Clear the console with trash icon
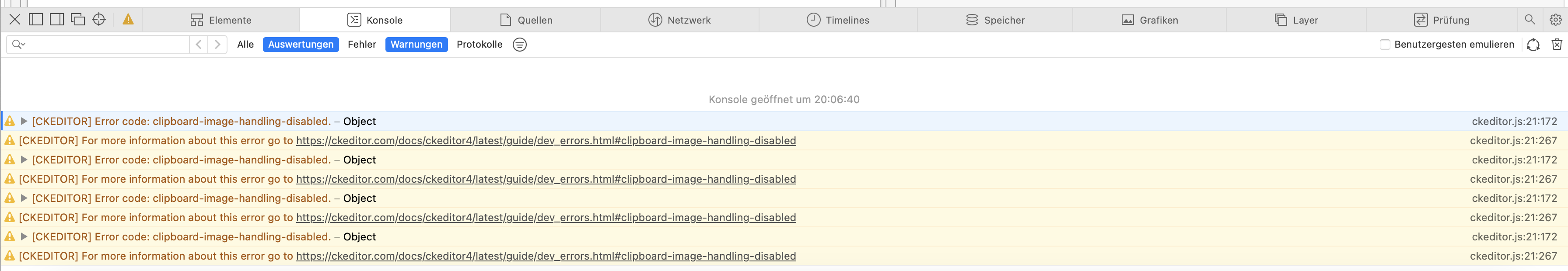 1557,44
